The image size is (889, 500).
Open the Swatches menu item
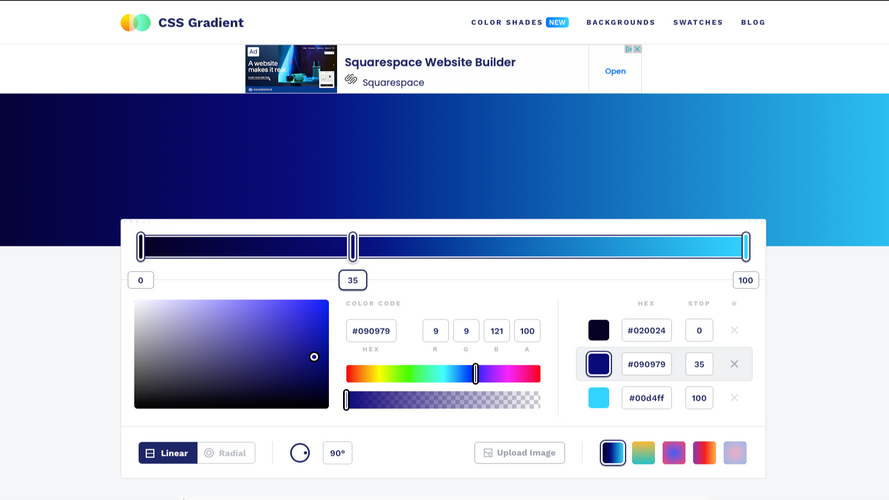[698, 23]
